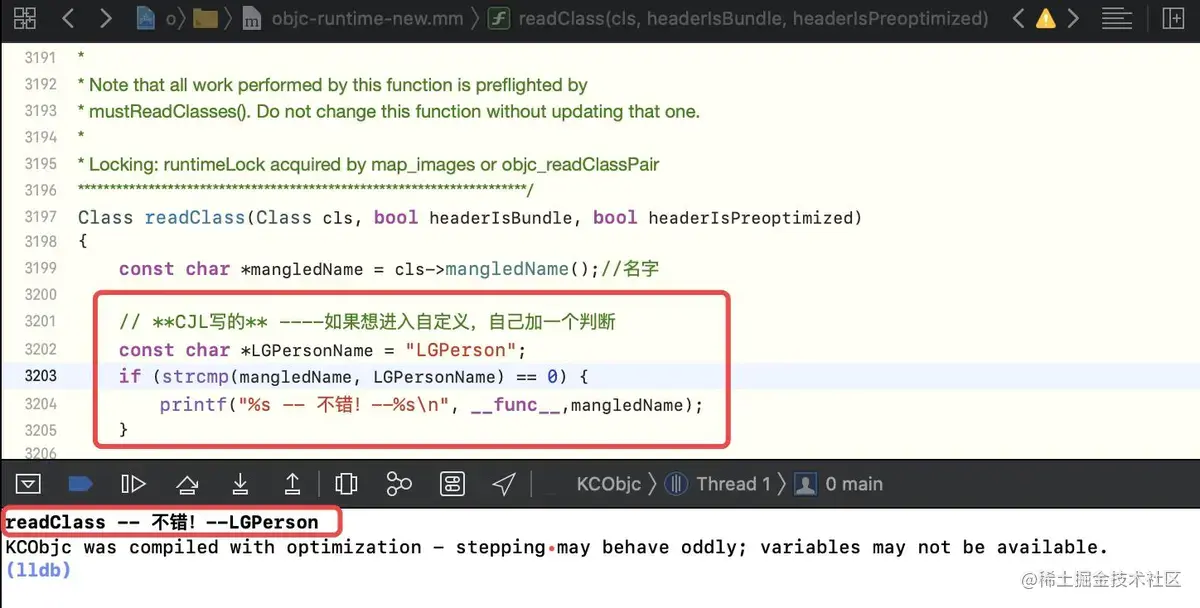Click the (lldb) console prompt

38,570
